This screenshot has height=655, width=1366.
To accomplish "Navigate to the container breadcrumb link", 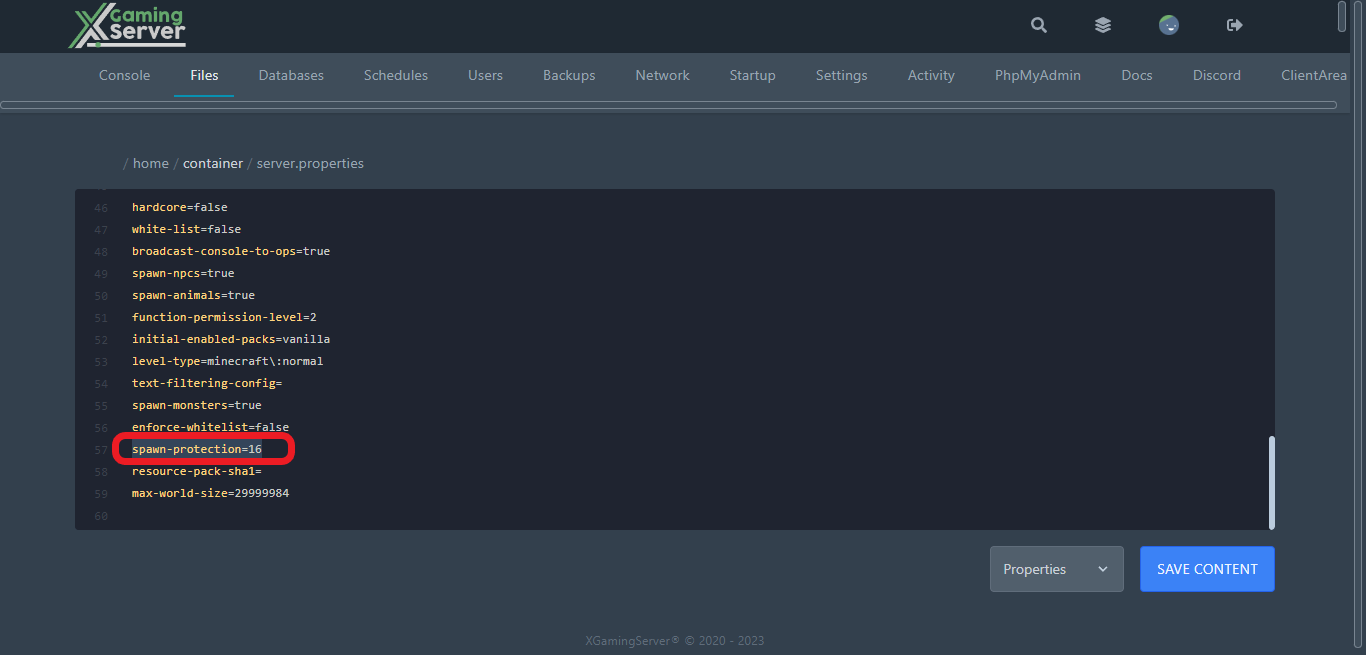I will pyautogui.click(x=213, y=162).
